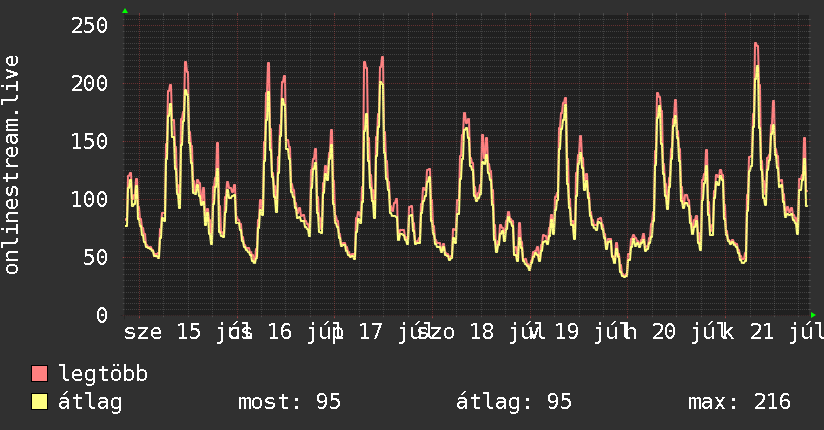Click the 250 y-axis value

[89, 25]
